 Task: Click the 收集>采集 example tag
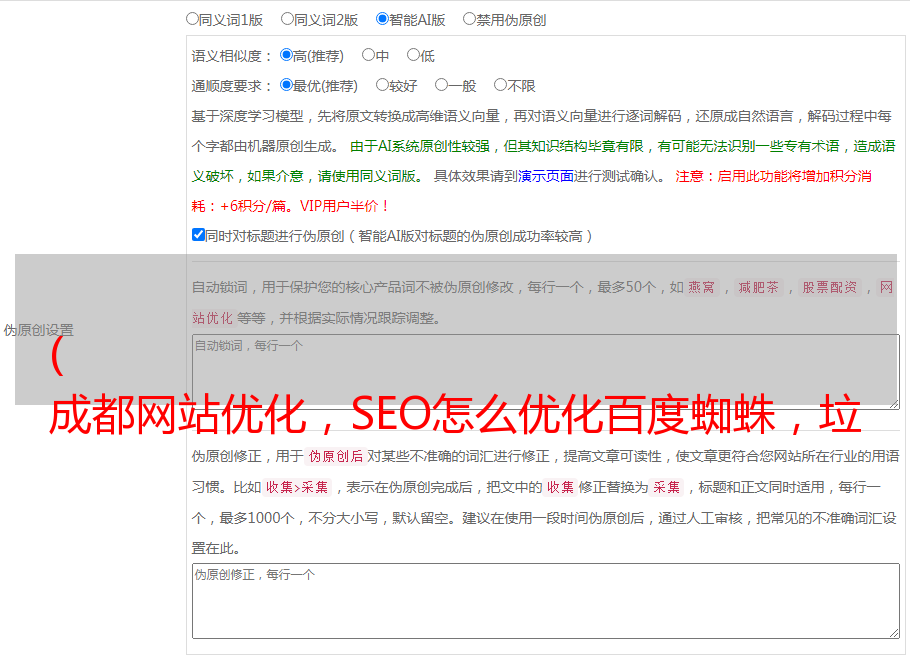(297, 487)
